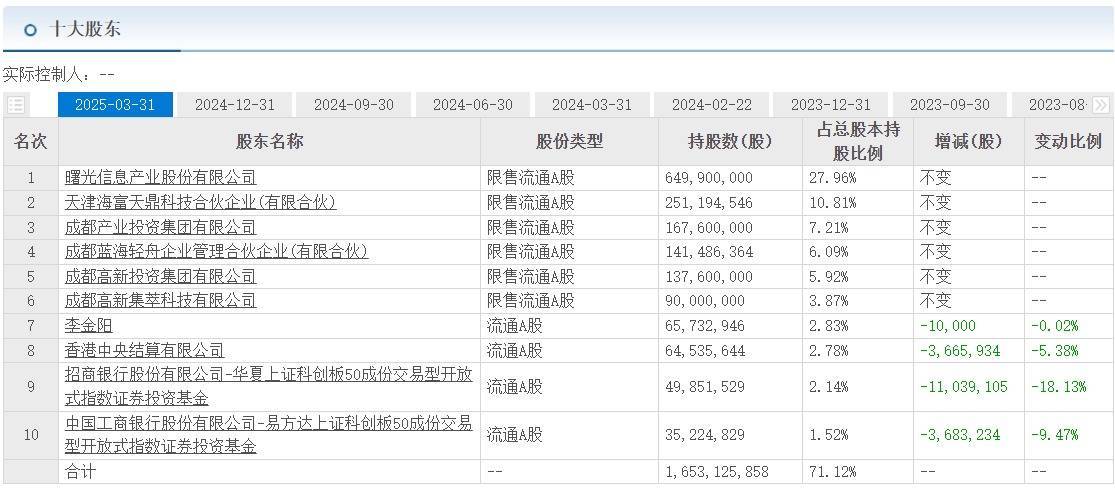Open shareholder 曙光信息产业股份有限公司 link

(x=161, y=178)
